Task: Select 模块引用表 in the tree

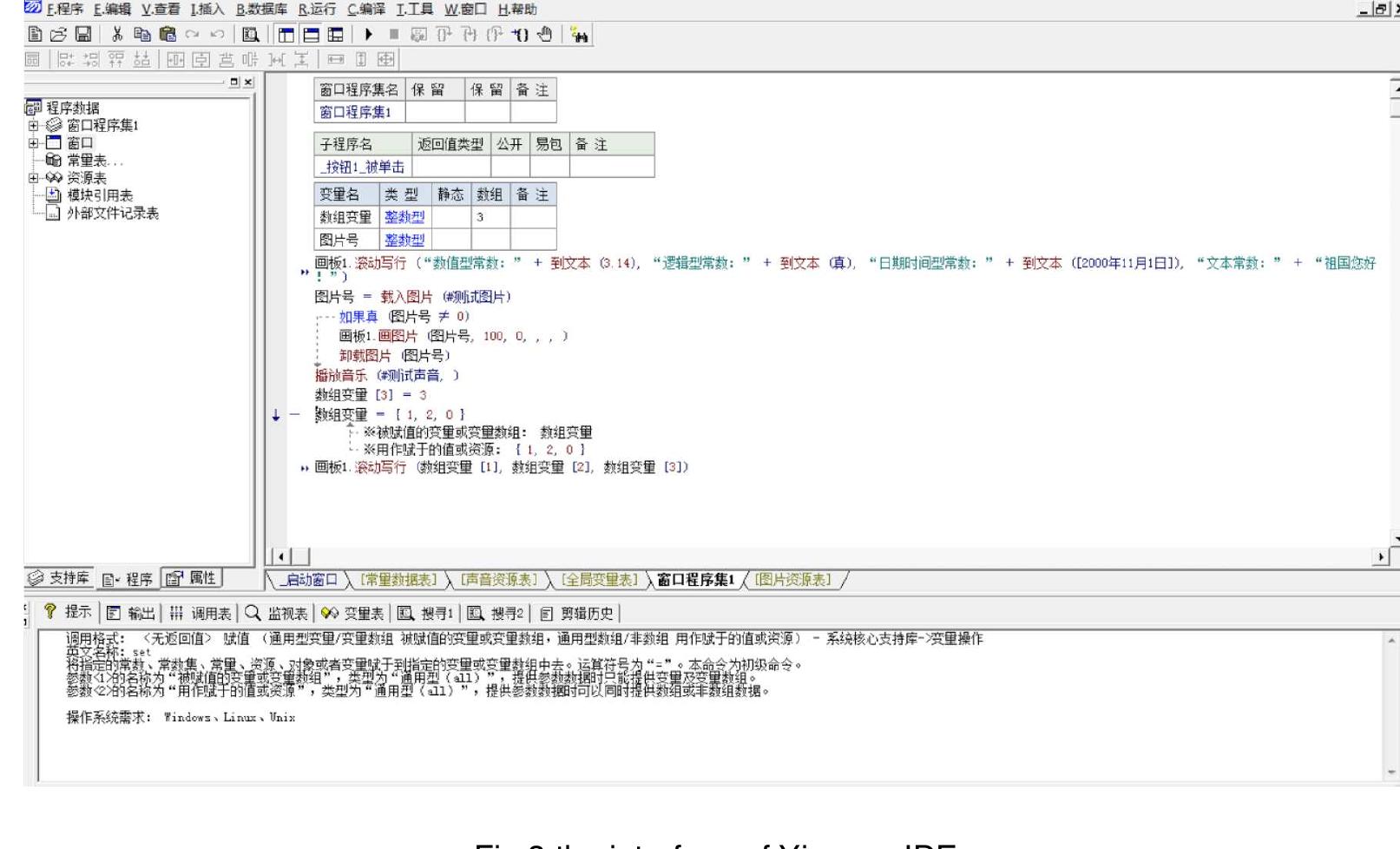Action: coord(100,195)
